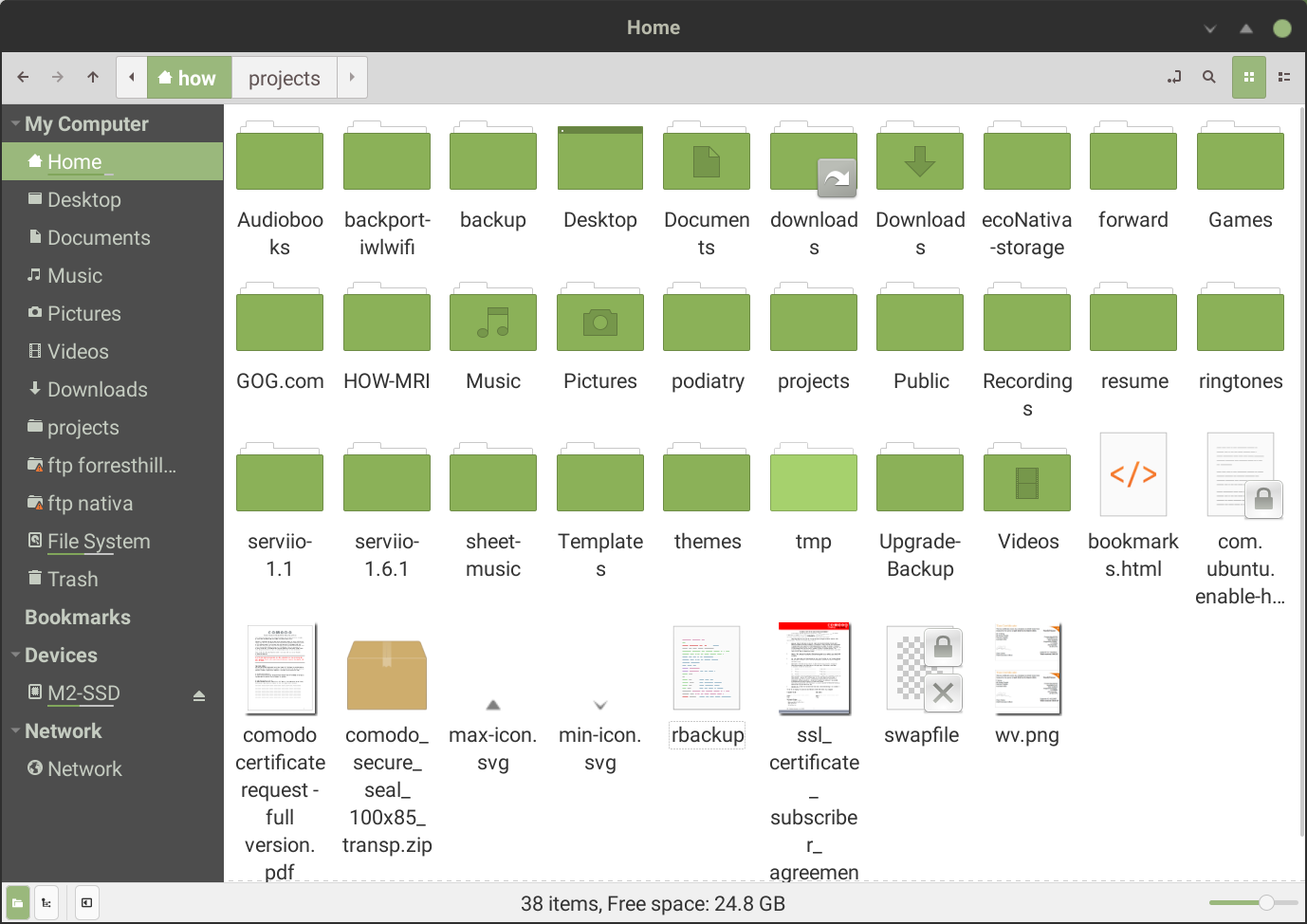Open Pictures in the sidebar
This screenshot has width=1307, height=924.
tap(112, 314)
